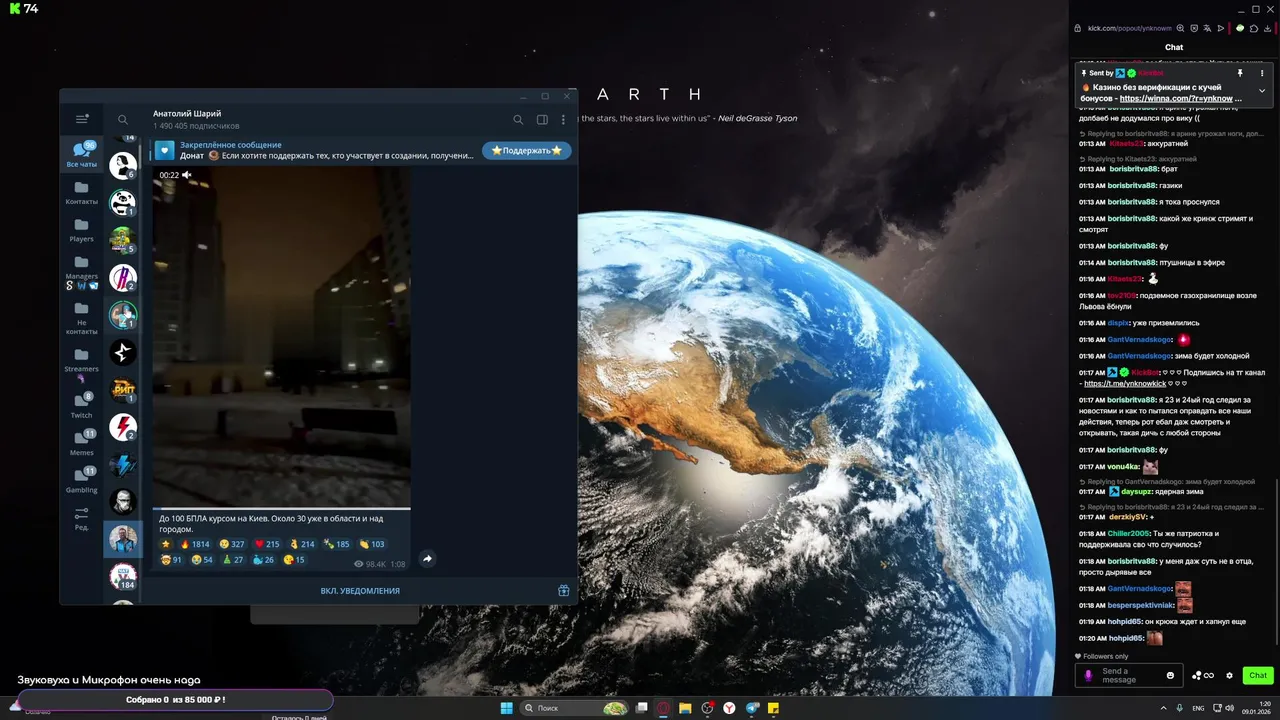Screen dimensions: 1280x720
Task: Open the Telegram hamburger menu
Action: [82, 119]
